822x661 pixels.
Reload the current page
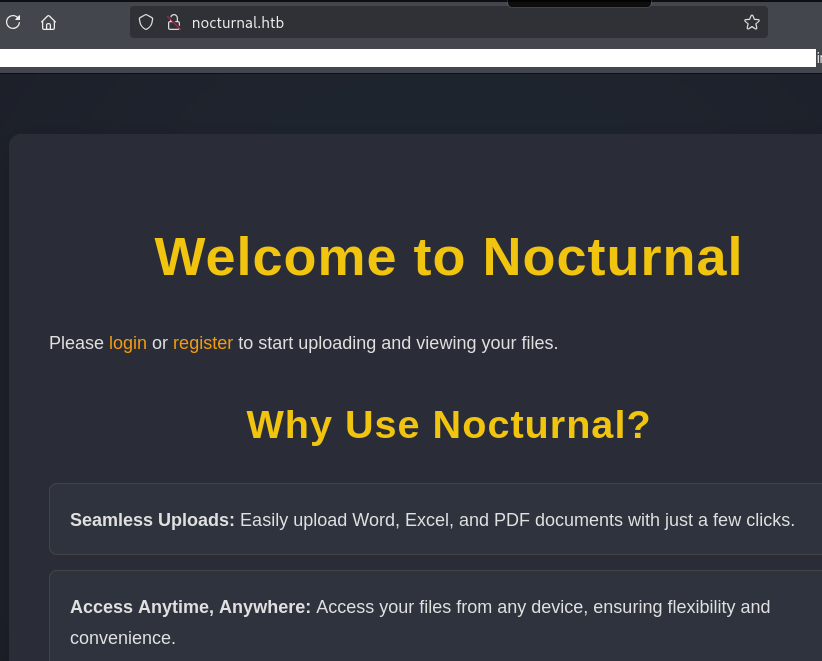pos(13,22)
